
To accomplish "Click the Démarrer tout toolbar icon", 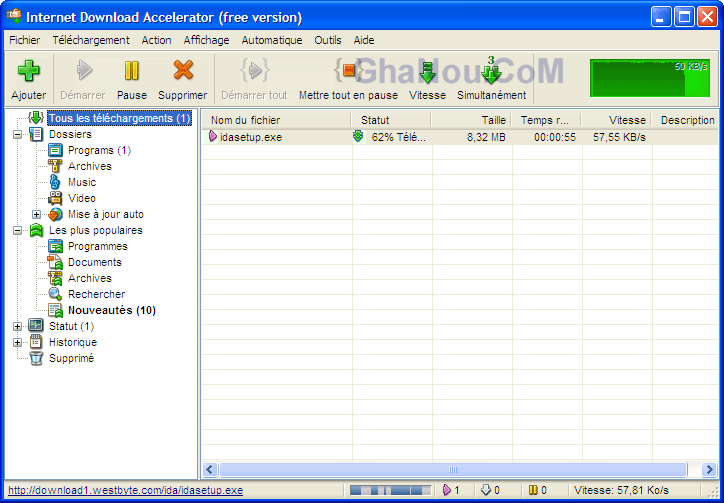I will [254, 71].
